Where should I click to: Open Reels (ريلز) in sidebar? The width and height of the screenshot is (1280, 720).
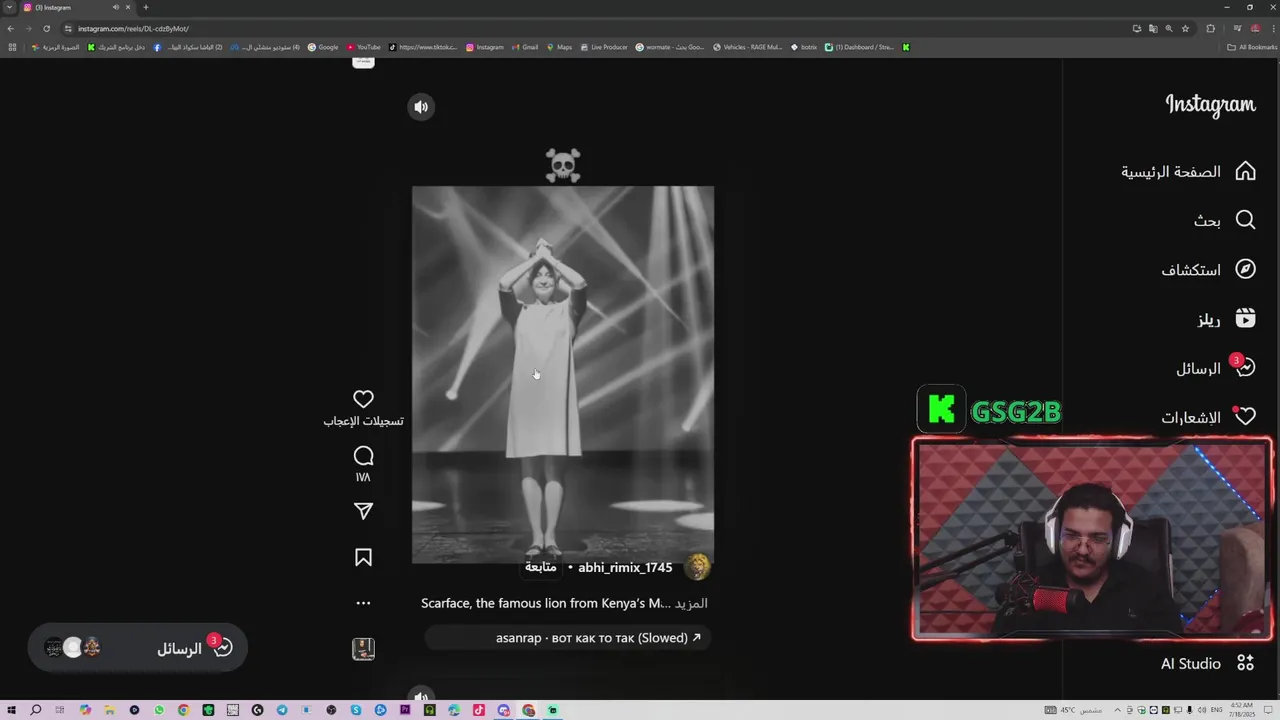[x=1226, y=319]
